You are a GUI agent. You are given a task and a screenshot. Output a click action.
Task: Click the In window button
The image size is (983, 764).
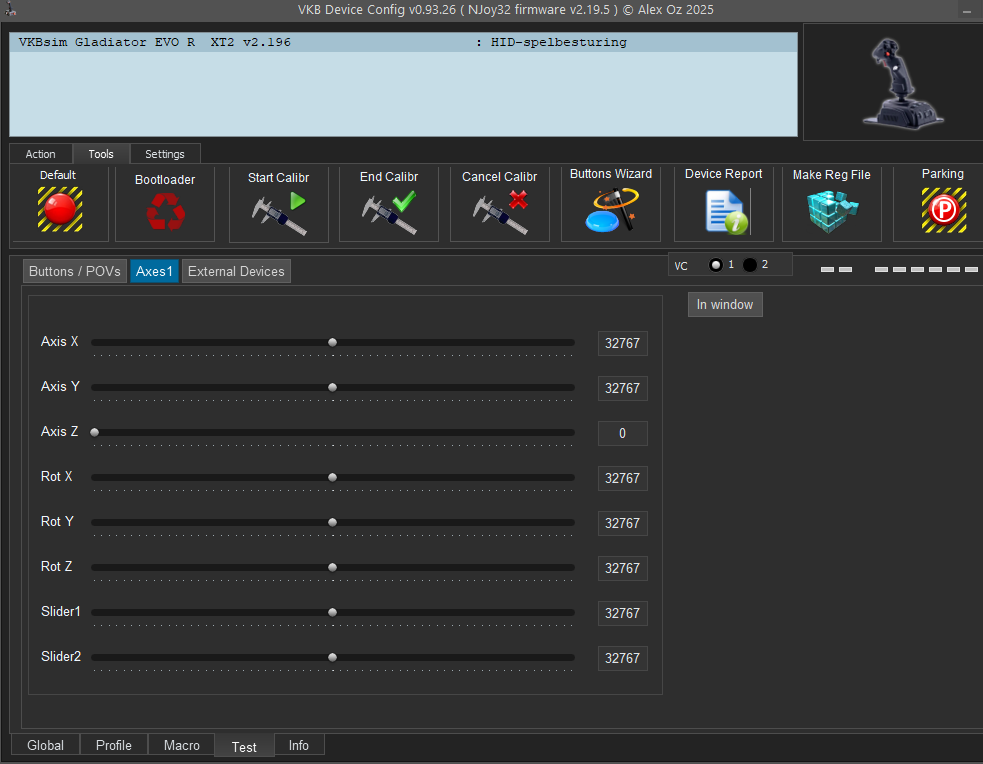point(725,305)
